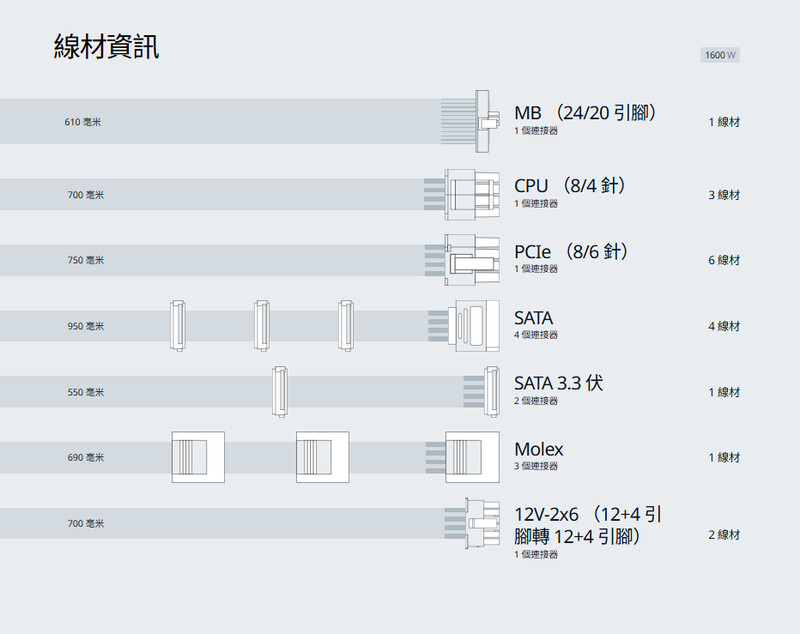Click the leftmost inline SATA connector on the 950 毫米 cable
The height and width of the screenshot is (634, 800).
pos(177,326)
